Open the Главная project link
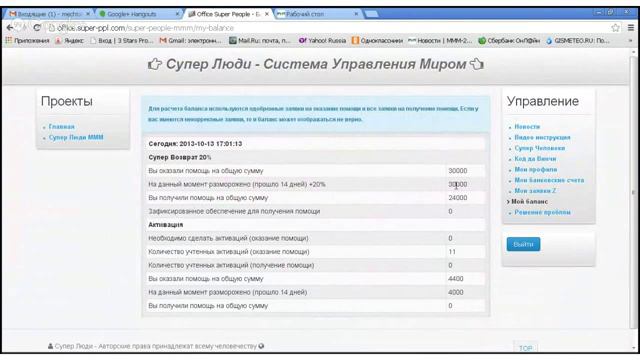 click(62, 127)
